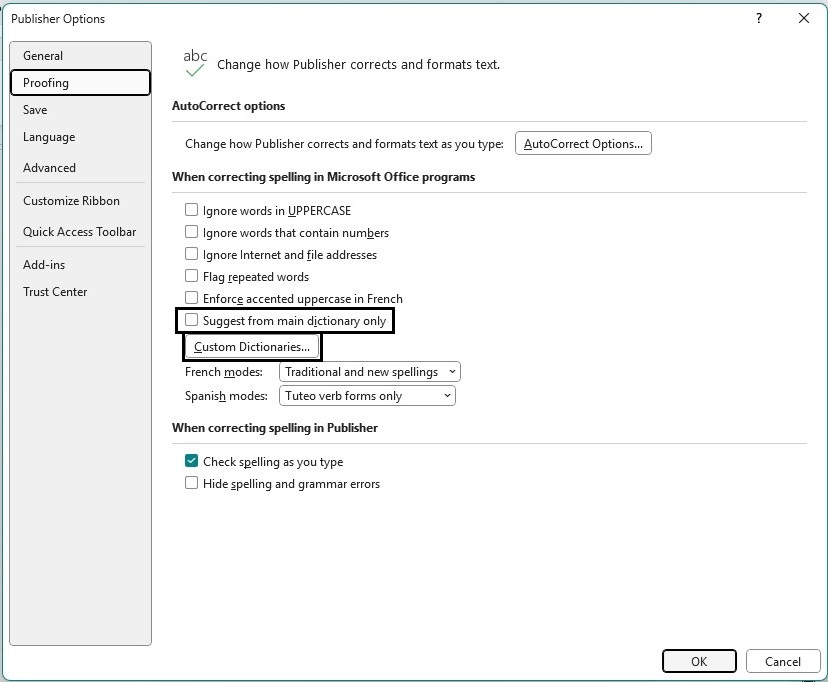Close the Publisher Options dialog
The height and width of the screenshot is (682, 828).
(804, 18)
